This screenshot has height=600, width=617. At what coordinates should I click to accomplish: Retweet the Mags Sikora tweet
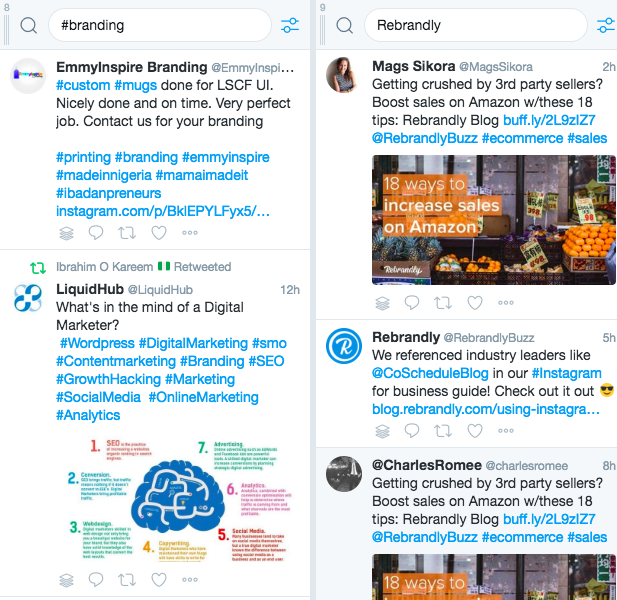(443, 303)
